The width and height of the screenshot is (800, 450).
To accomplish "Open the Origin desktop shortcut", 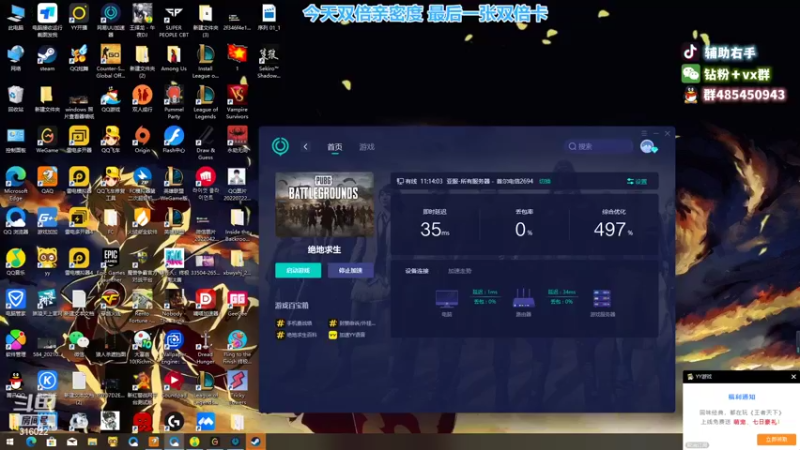I will (142, 140).
